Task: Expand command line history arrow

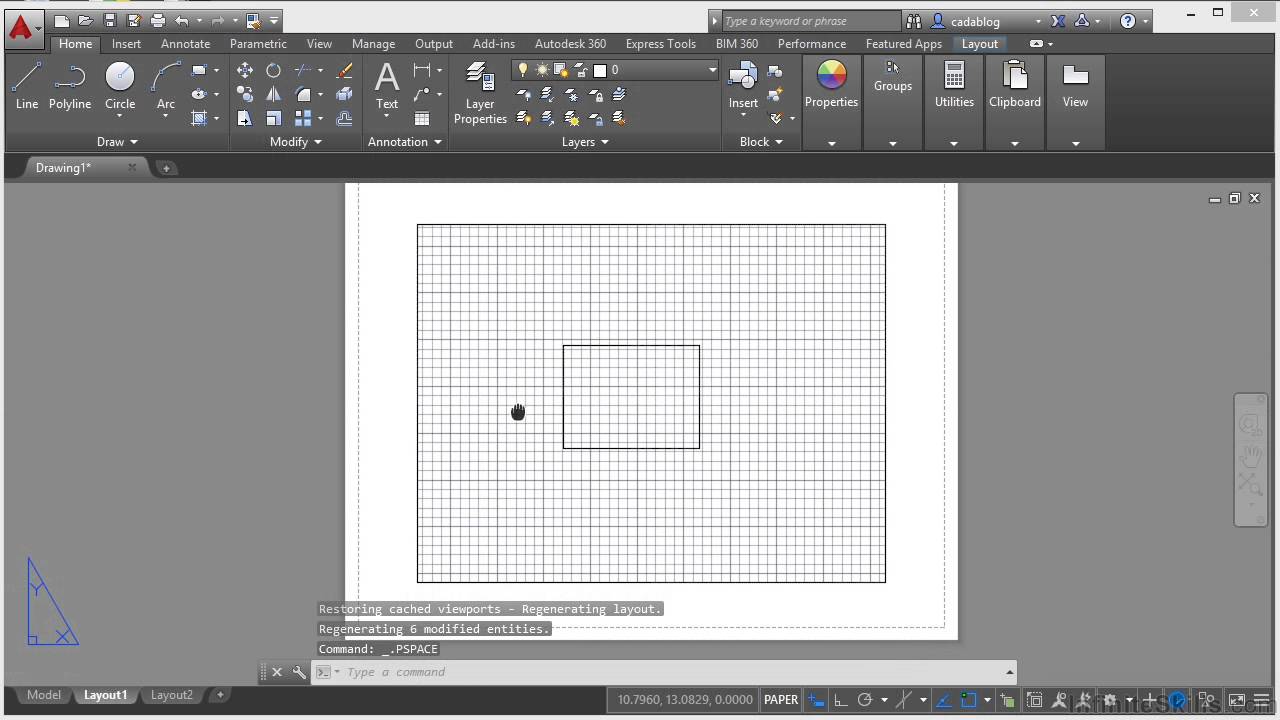Action: coord(1009,672)
